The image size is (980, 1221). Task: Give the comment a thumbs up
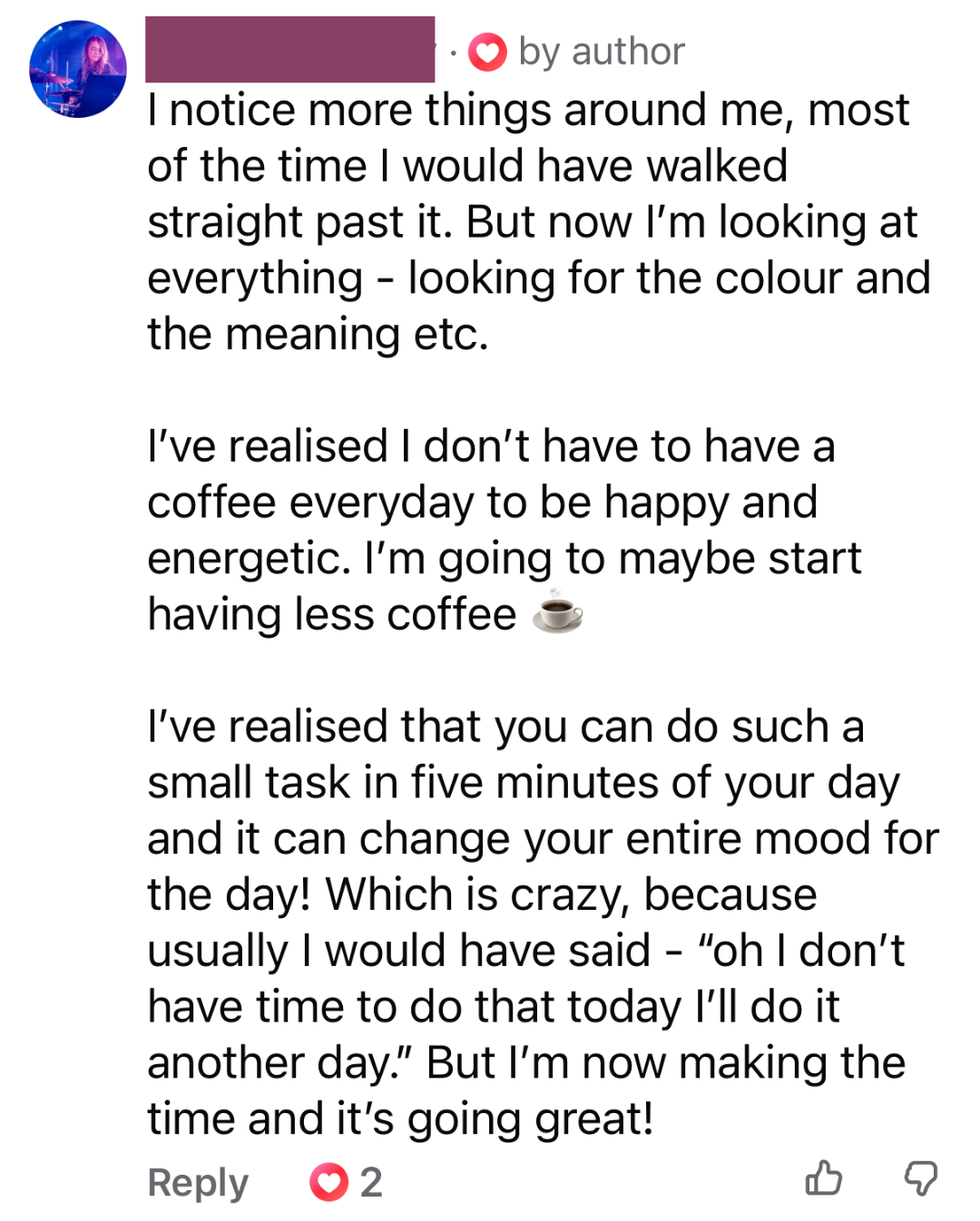pos(823,1177)
